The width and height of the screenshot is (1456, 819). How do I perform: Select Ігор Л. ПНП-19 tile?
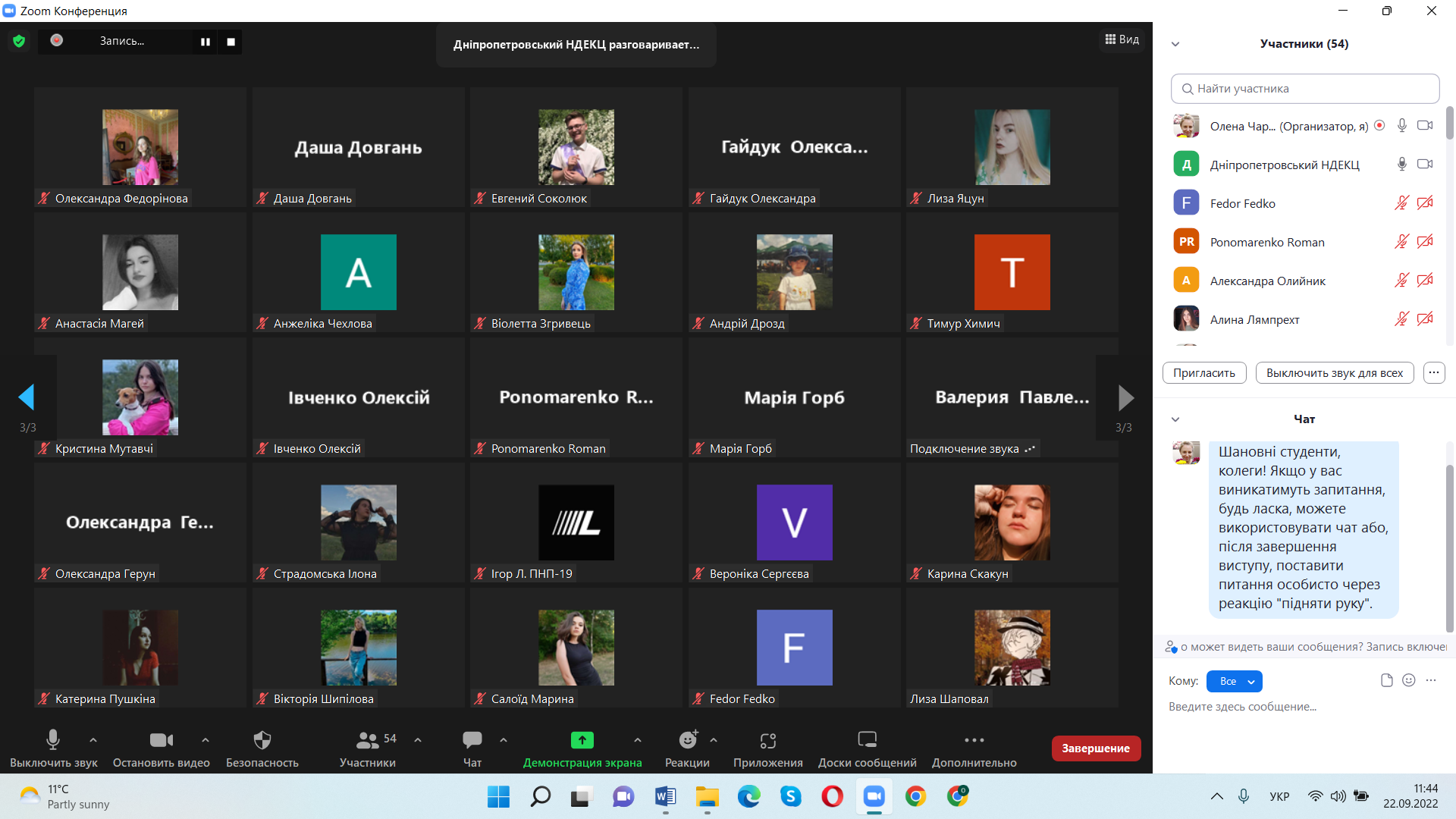(x=576, y=522)
